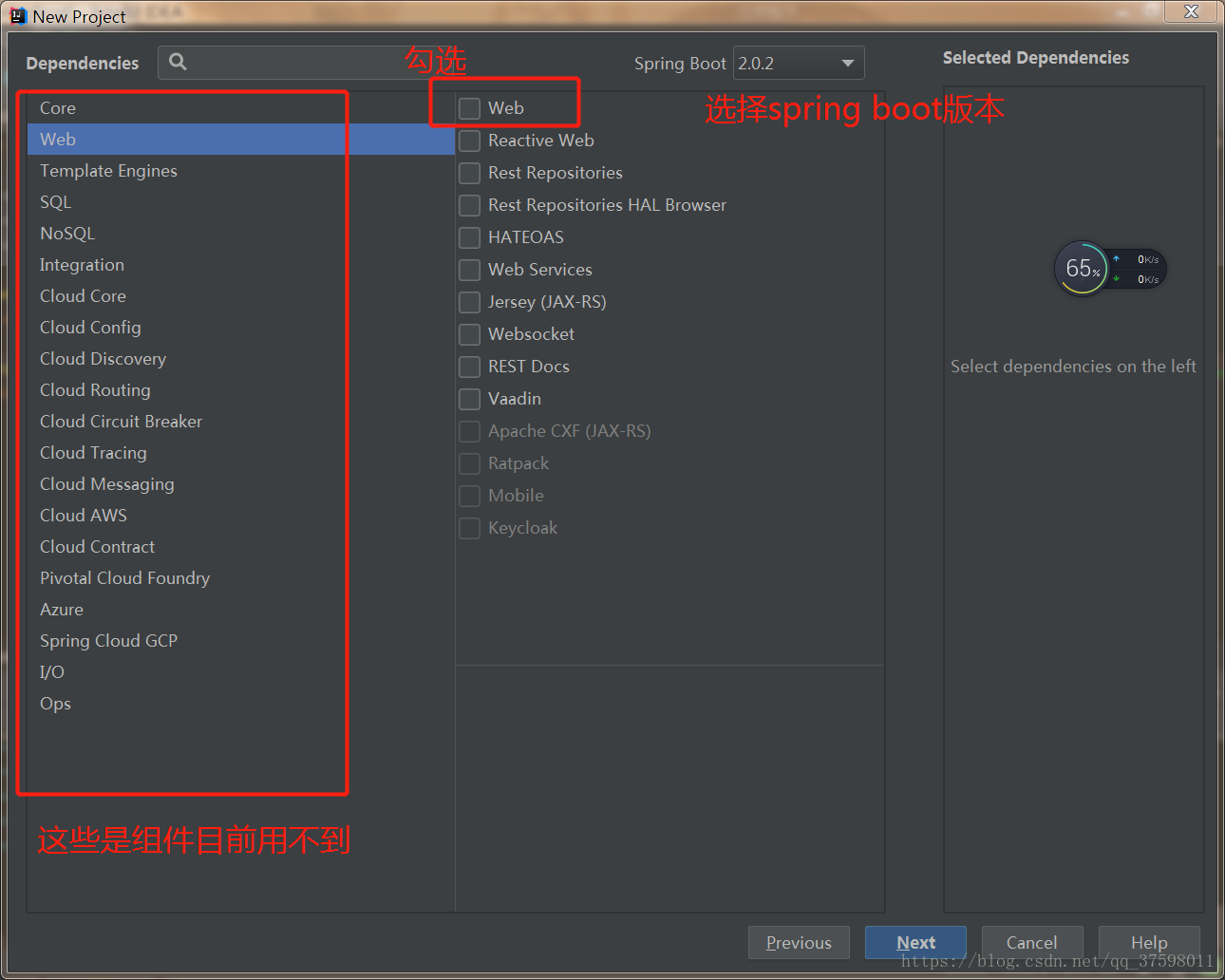Tick the Rest Repositories checkbox

[x=469, y=173]
